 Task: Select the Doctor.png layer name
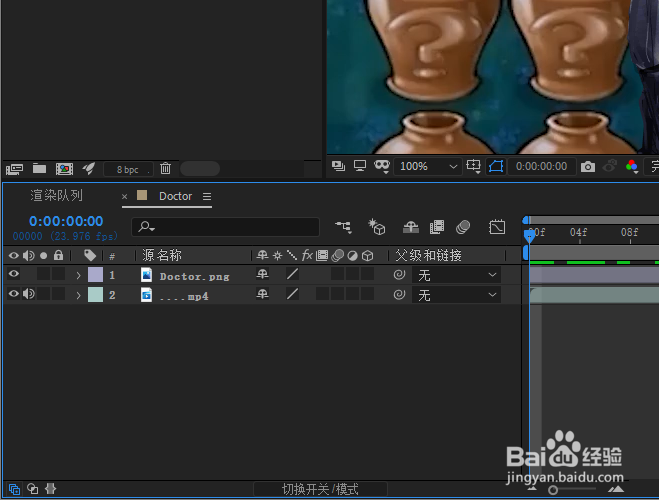(195, 276)
